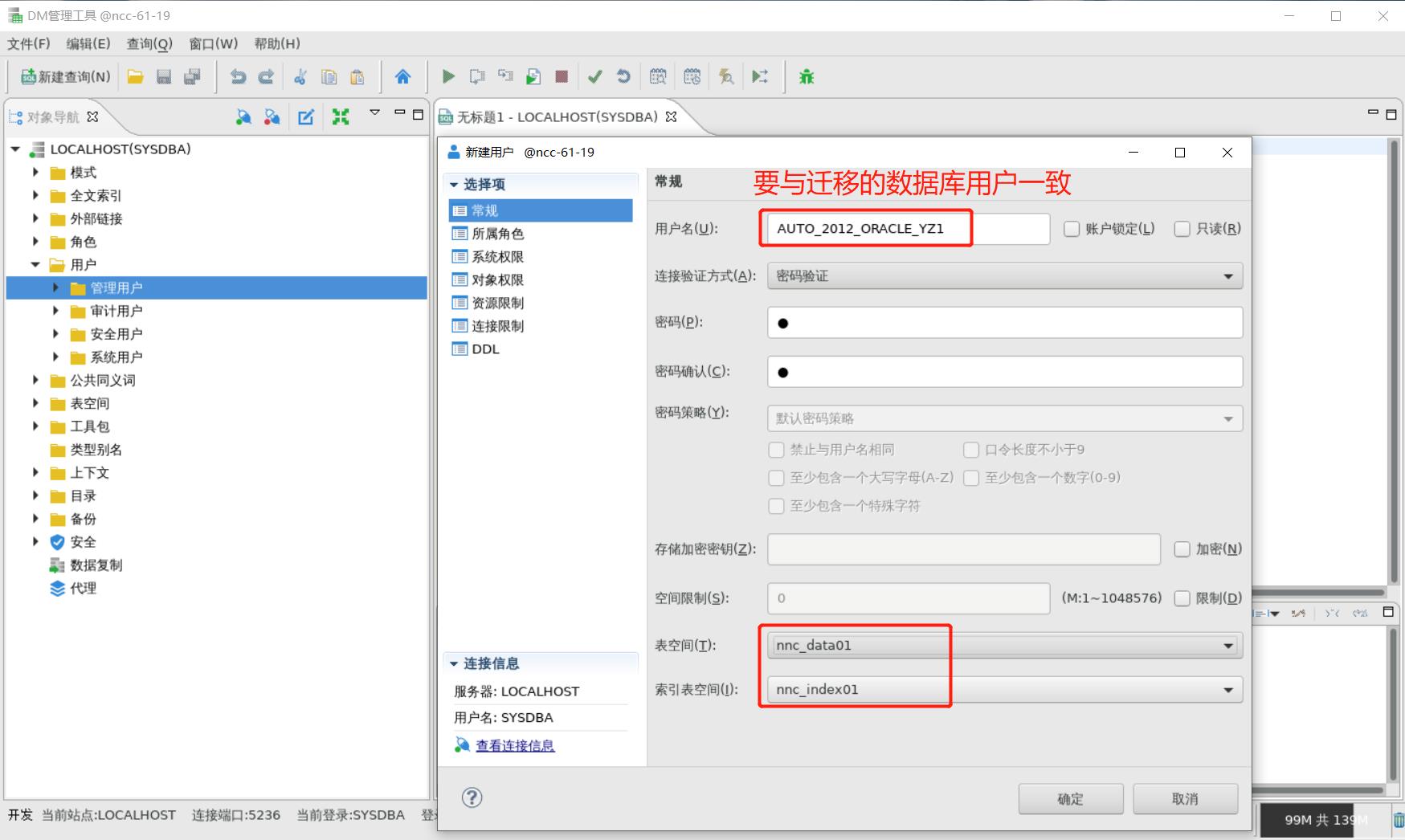Viewport: 1405px width, 840px height.
Task: Expand the 模式 tree node
Action: click(x=35, y=173)
